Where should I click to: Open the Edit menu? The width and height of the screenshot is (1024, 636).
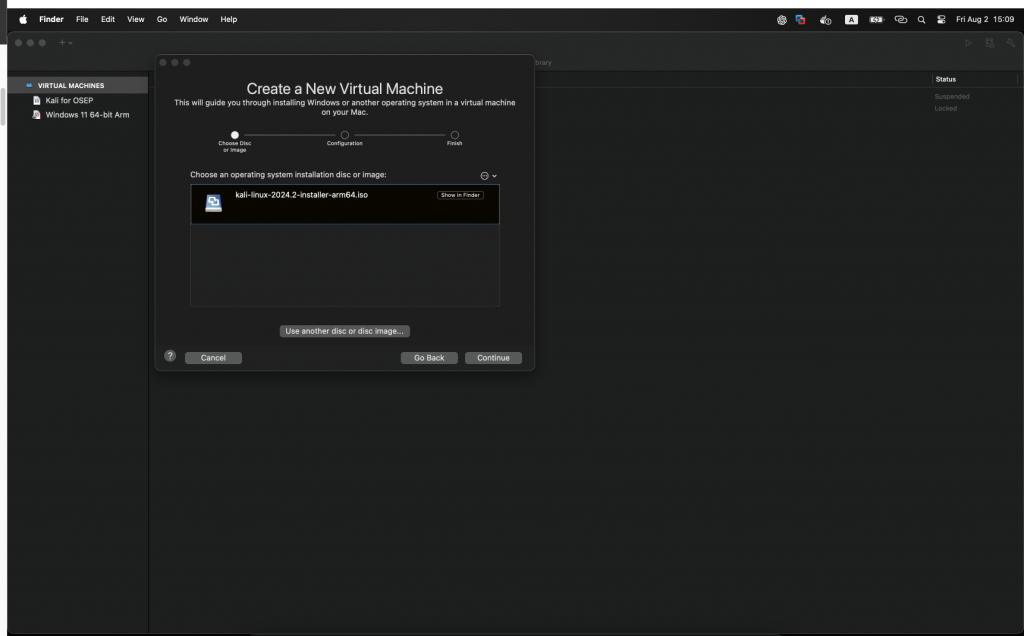pyautogui.click(x=108, y=20)
